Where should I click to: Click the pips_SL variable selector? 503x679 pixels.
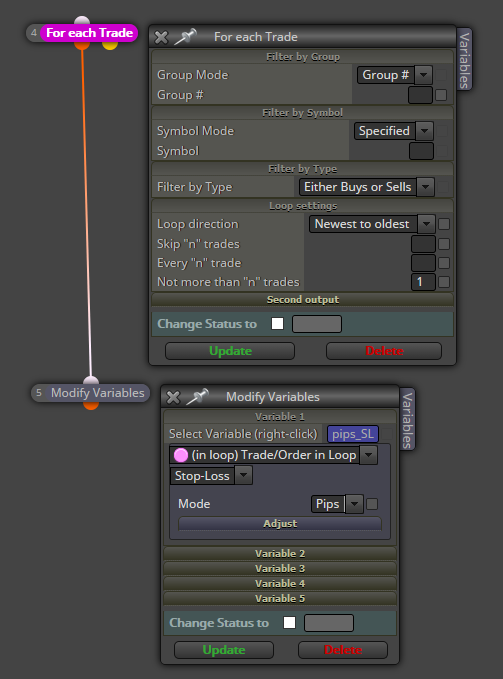(353, 434)
